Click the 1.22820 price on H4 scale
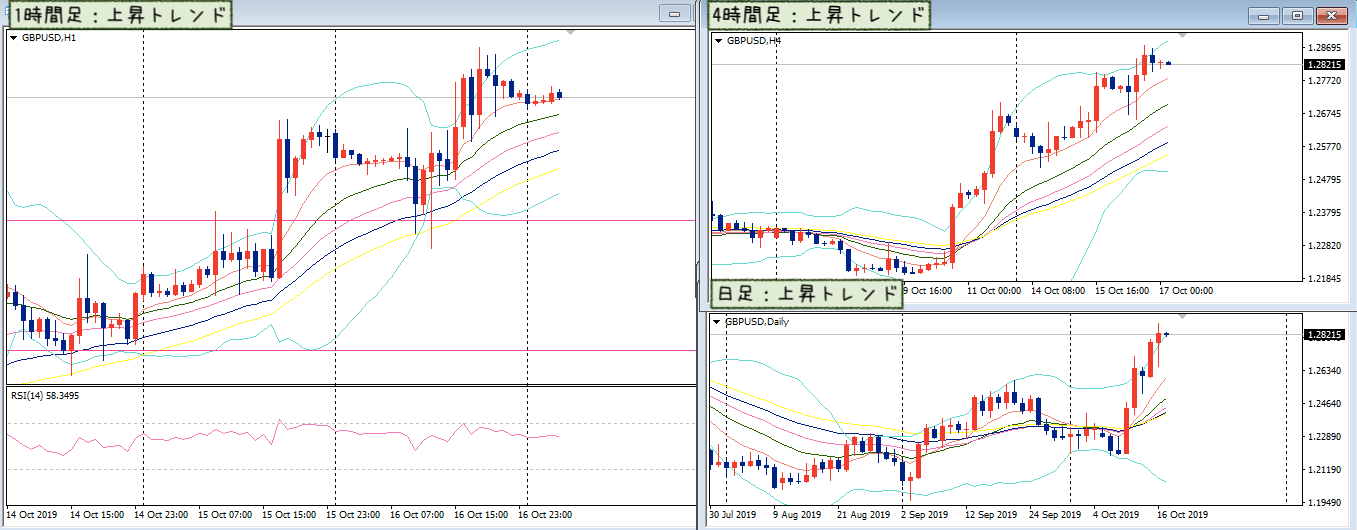Viewport: 1357px width, 530px height. tap(1323, 245)
